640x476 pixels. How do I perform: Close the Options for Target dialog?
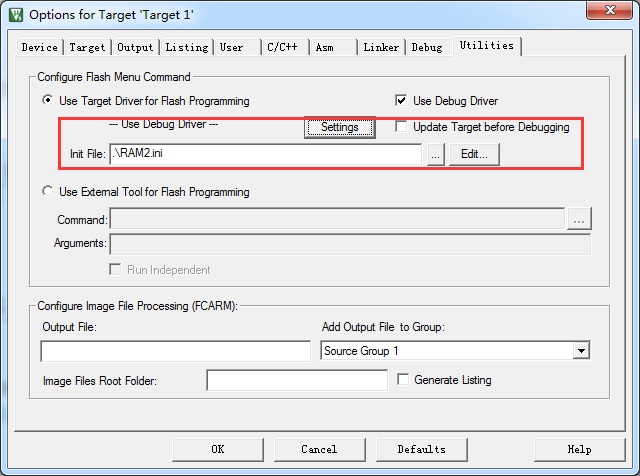(x=609, y=10)
